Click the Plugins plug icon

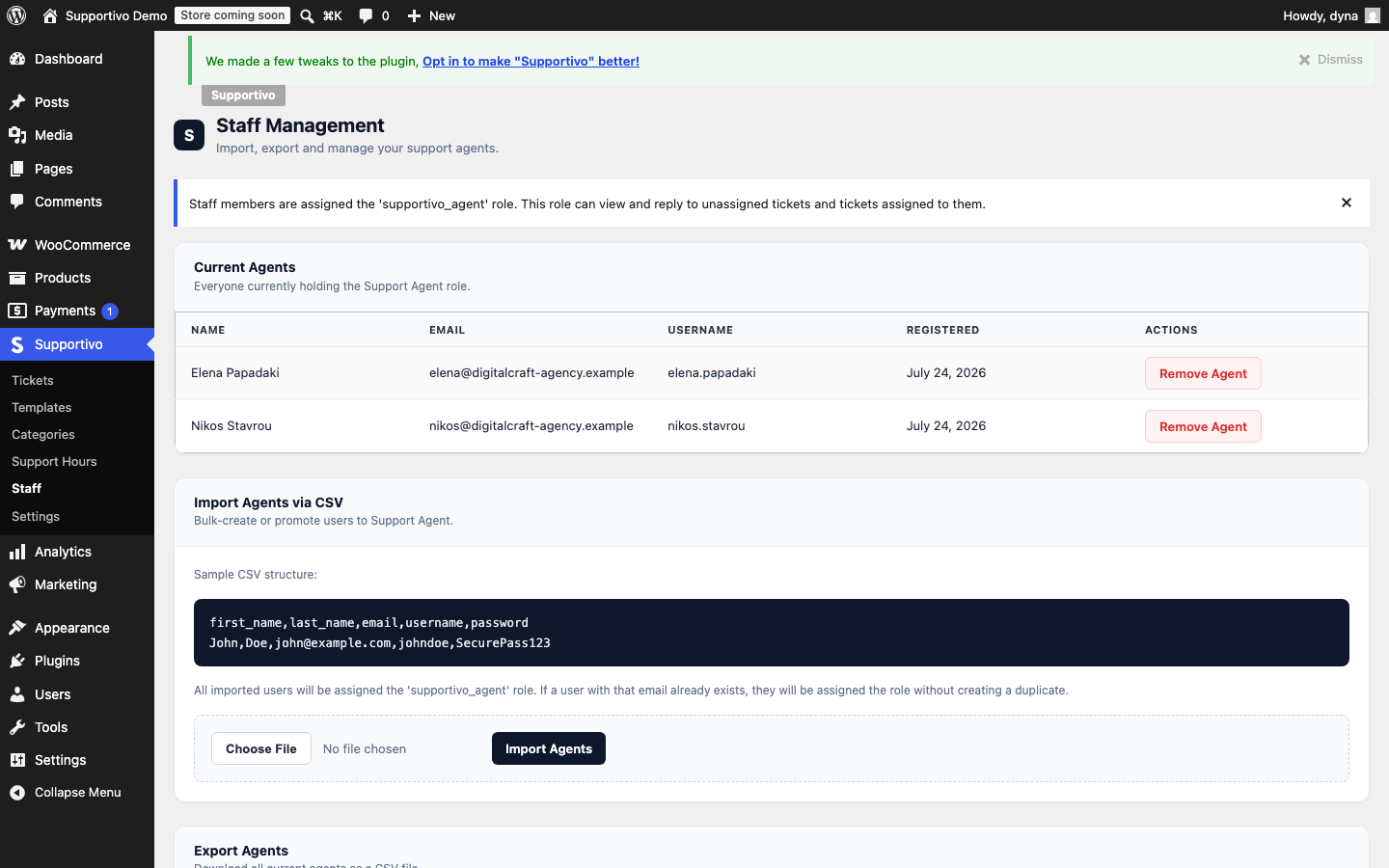click(x=17, y=661)
